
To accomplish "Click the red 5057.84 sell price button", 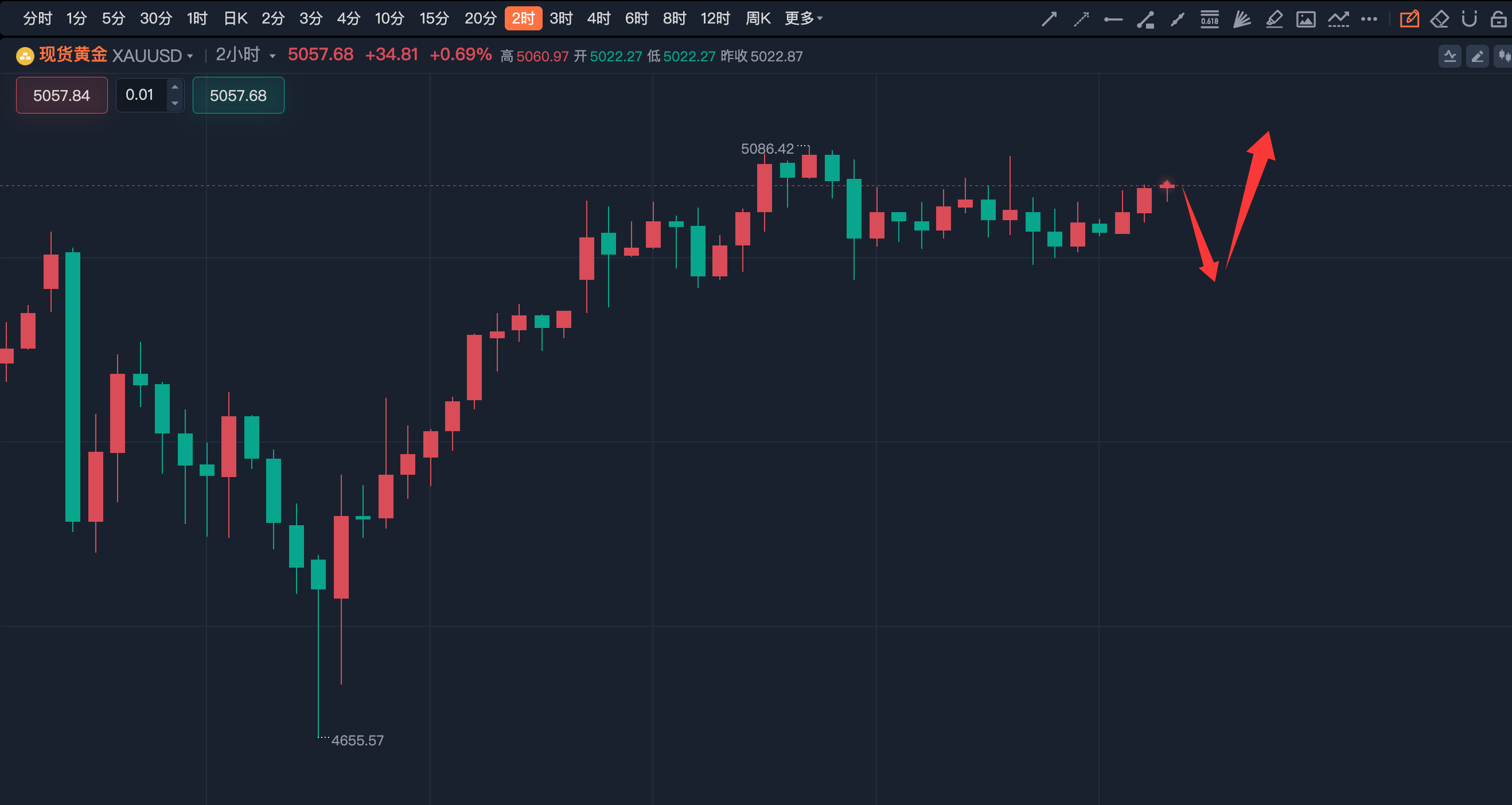I will click(61, 95).
